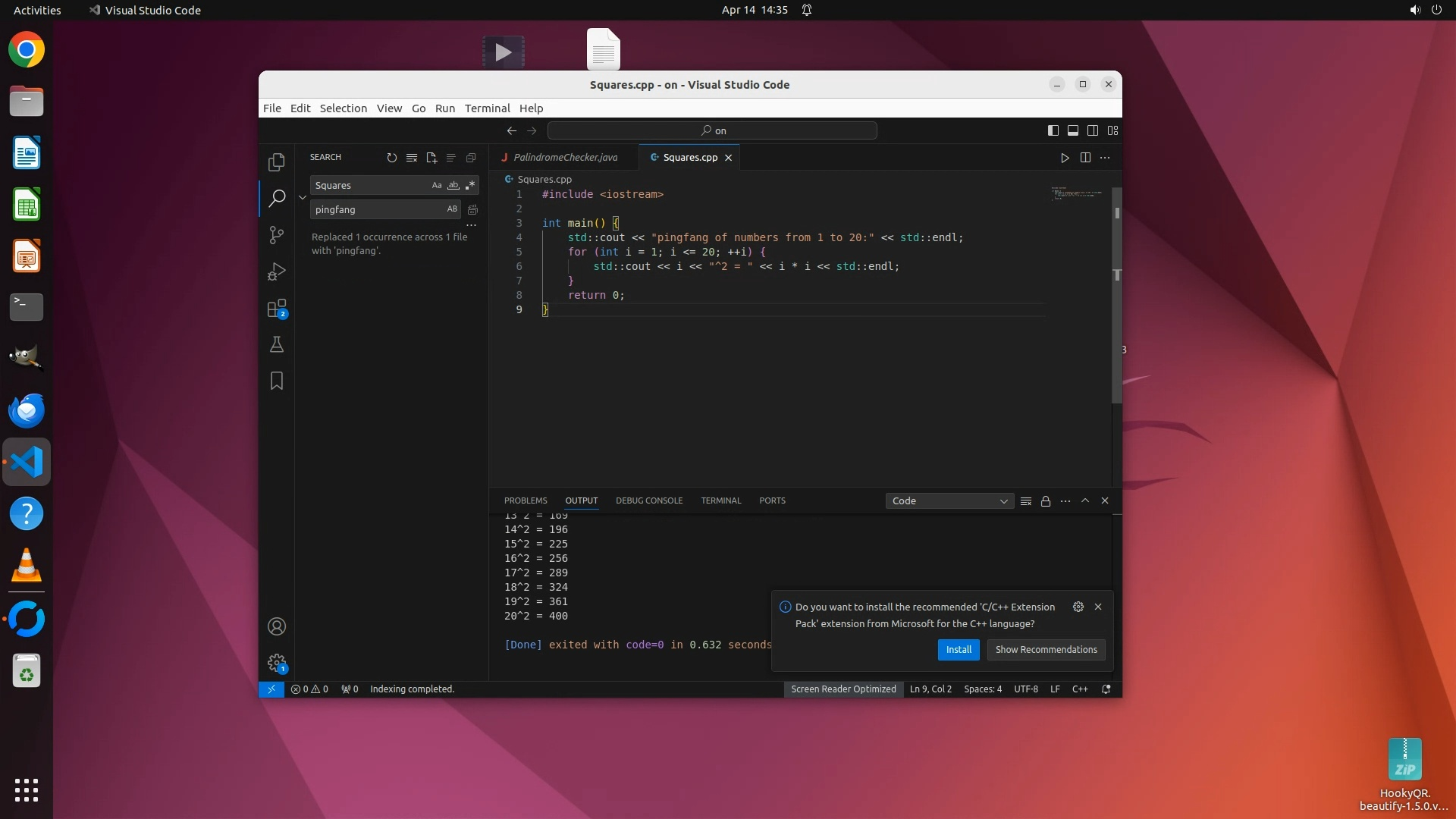1456x819 pixels.
Task: Toggle Preserve Case in replace field
Action: 452,209
